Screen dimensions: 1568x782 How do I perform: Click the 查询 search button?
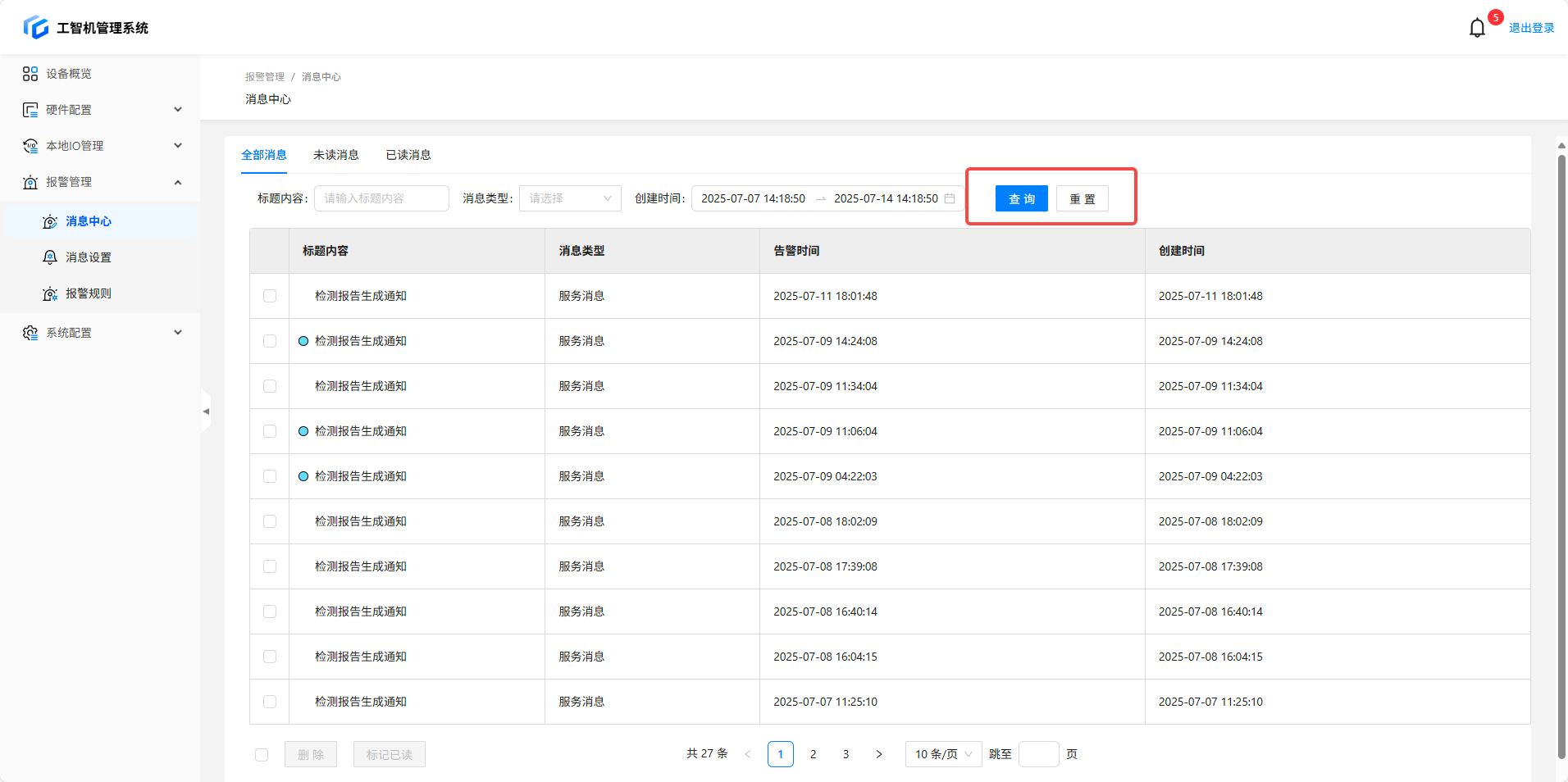[x=1021, y=198]
